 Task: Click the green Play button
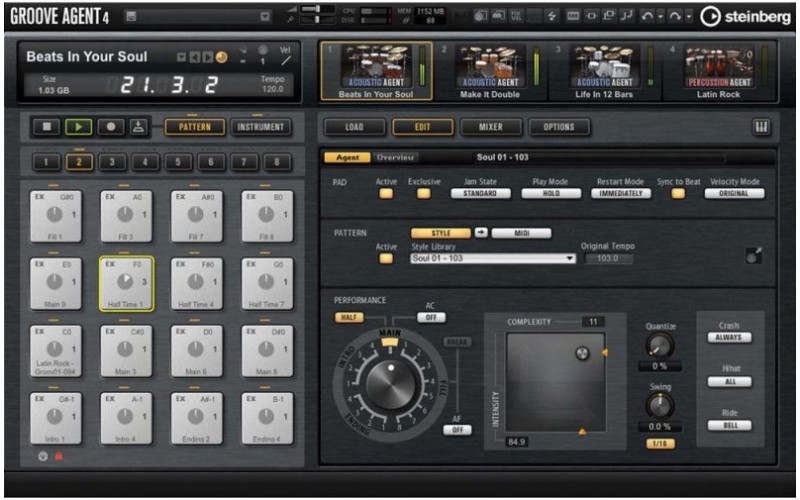click(x=77, y=128)
